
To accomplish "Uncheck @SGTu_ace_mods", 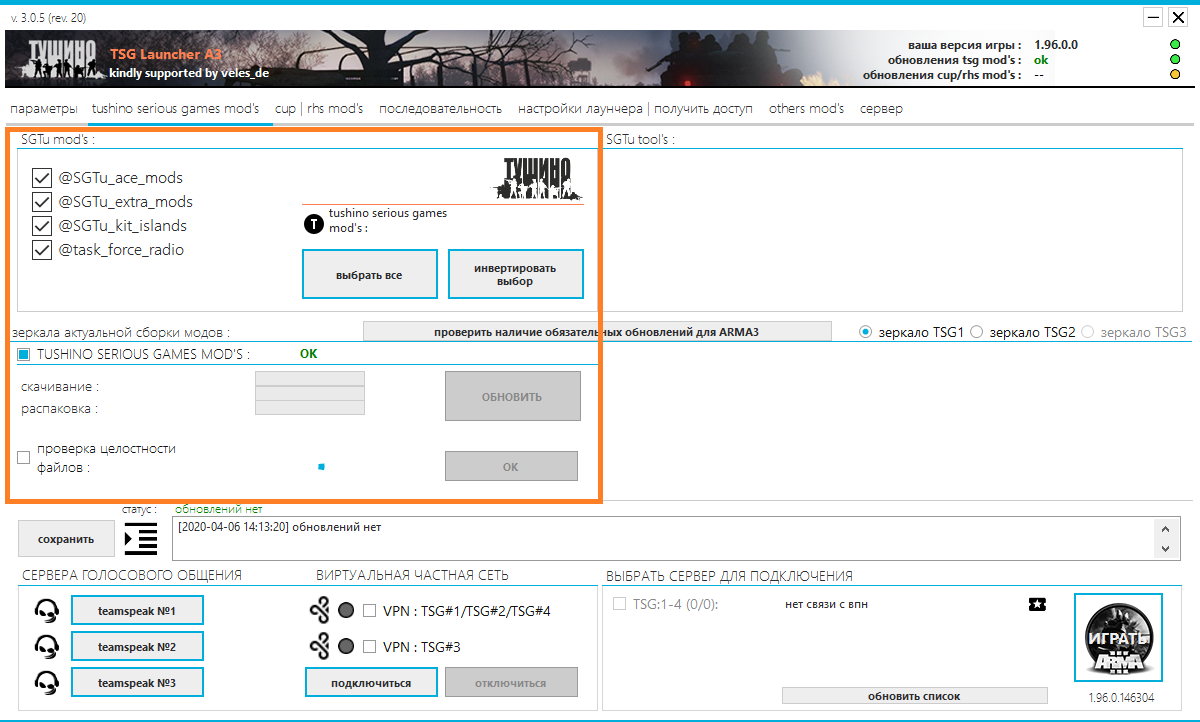I will [42, 178].
